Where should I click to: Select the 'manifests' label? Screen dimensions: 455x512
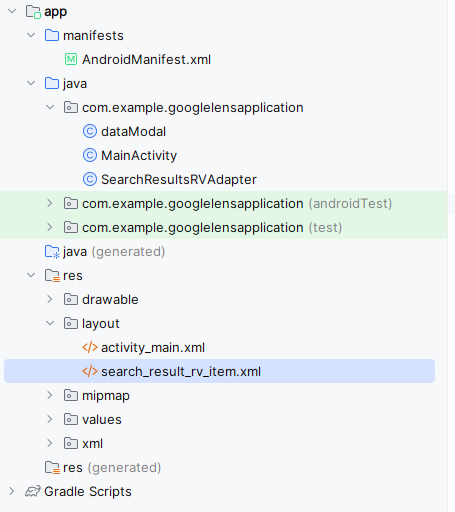click(93, 36)
